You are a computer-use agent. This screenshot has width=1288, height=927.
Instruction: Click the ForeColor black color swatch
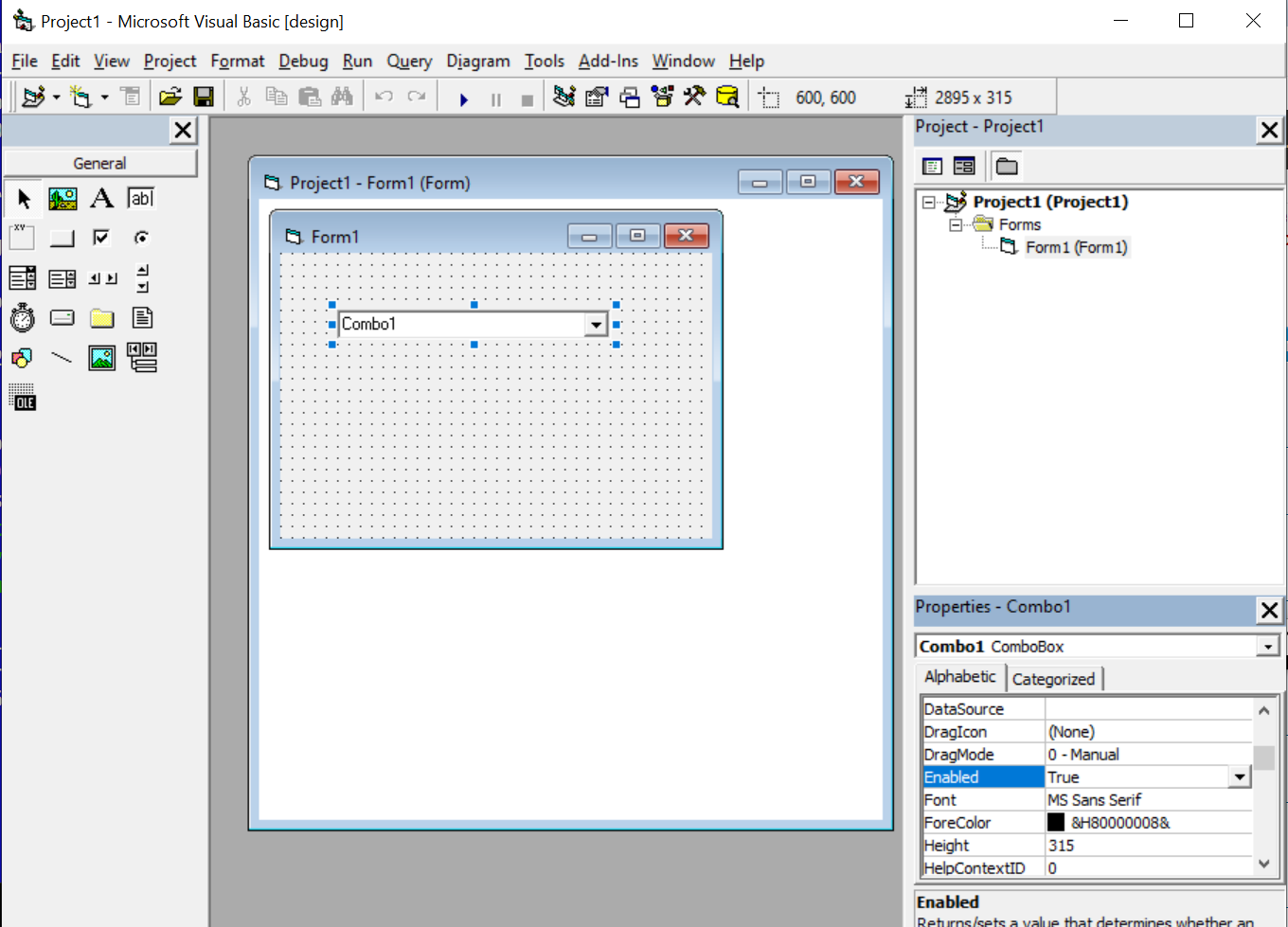point(1056,823)
